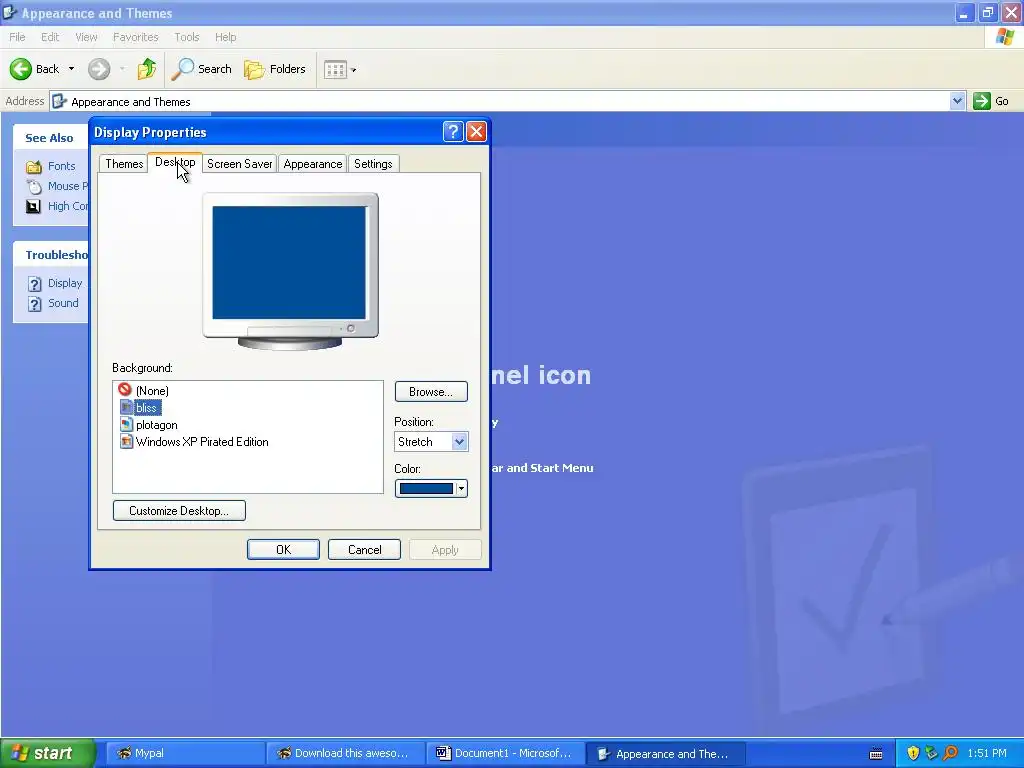1024x768 pixels.
Task: Minimize the Appearance and Themes window
Action: [x=964, y=12]
